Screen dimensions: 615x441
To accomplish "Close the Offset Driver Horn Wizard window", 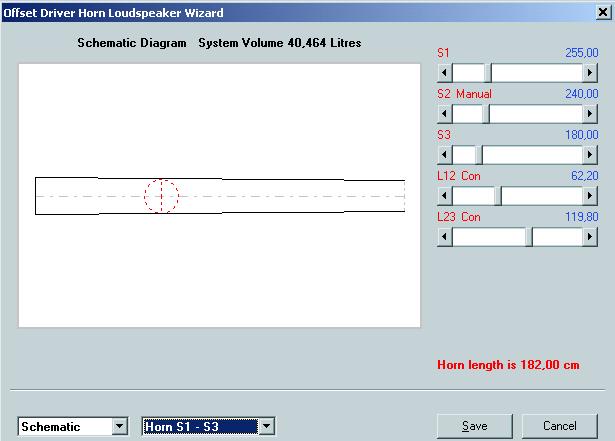I will click(x=603, y=13).
